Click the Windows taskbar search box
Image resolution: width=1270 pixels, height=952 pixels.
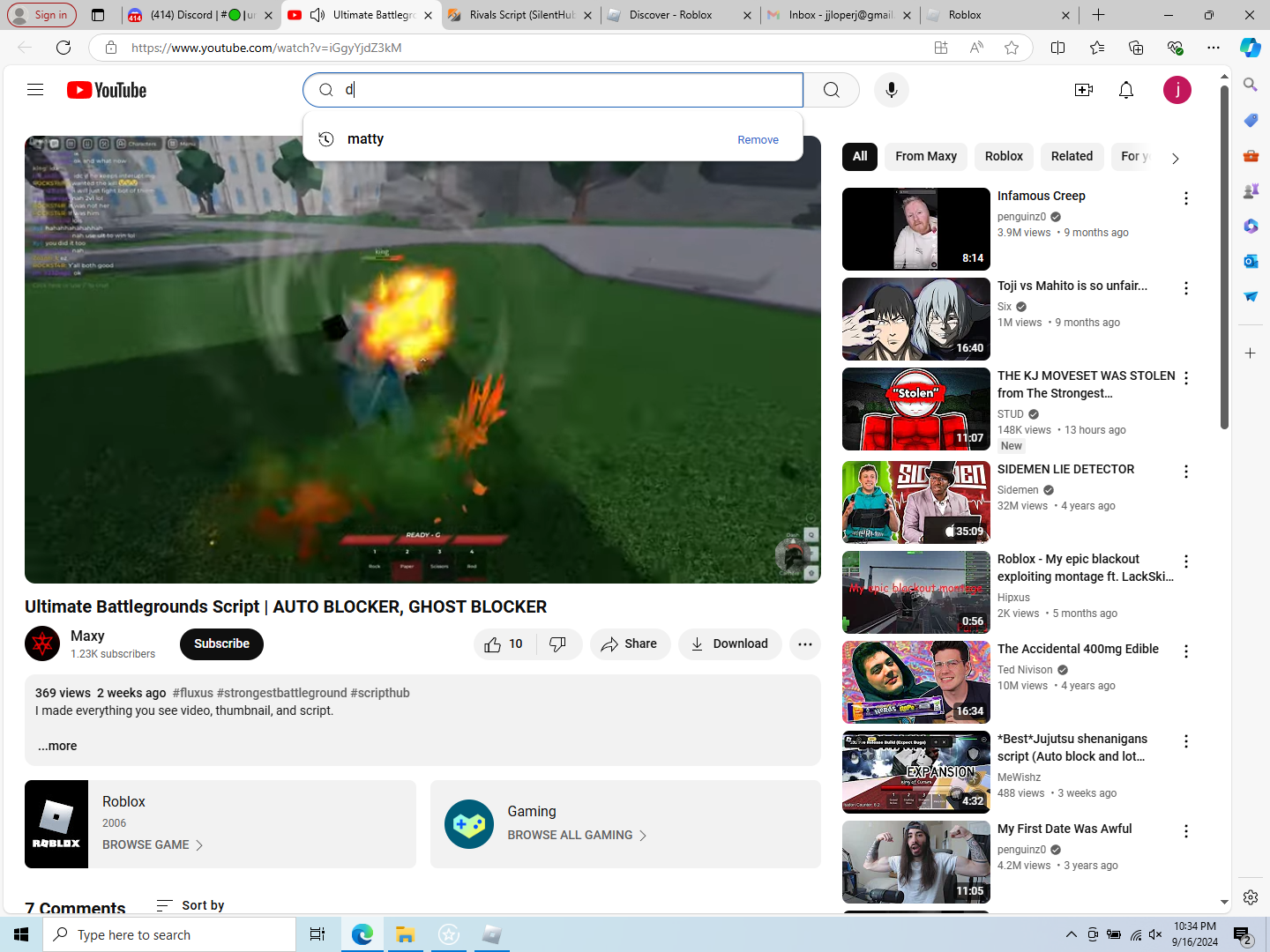[x=169, y=934]
